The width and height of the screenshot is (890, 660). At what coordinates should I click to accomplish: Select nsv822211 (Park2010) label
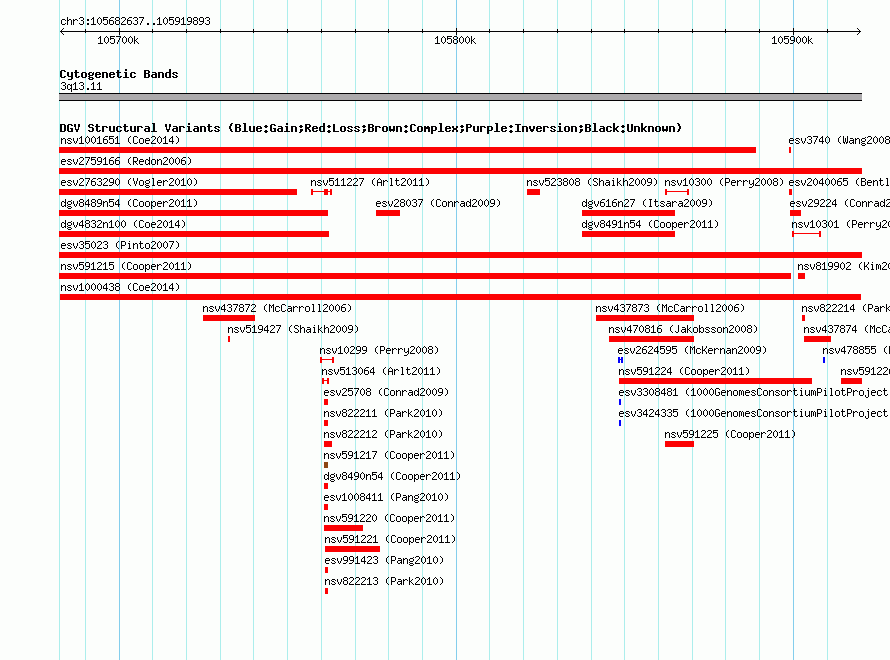pos(383,413)
